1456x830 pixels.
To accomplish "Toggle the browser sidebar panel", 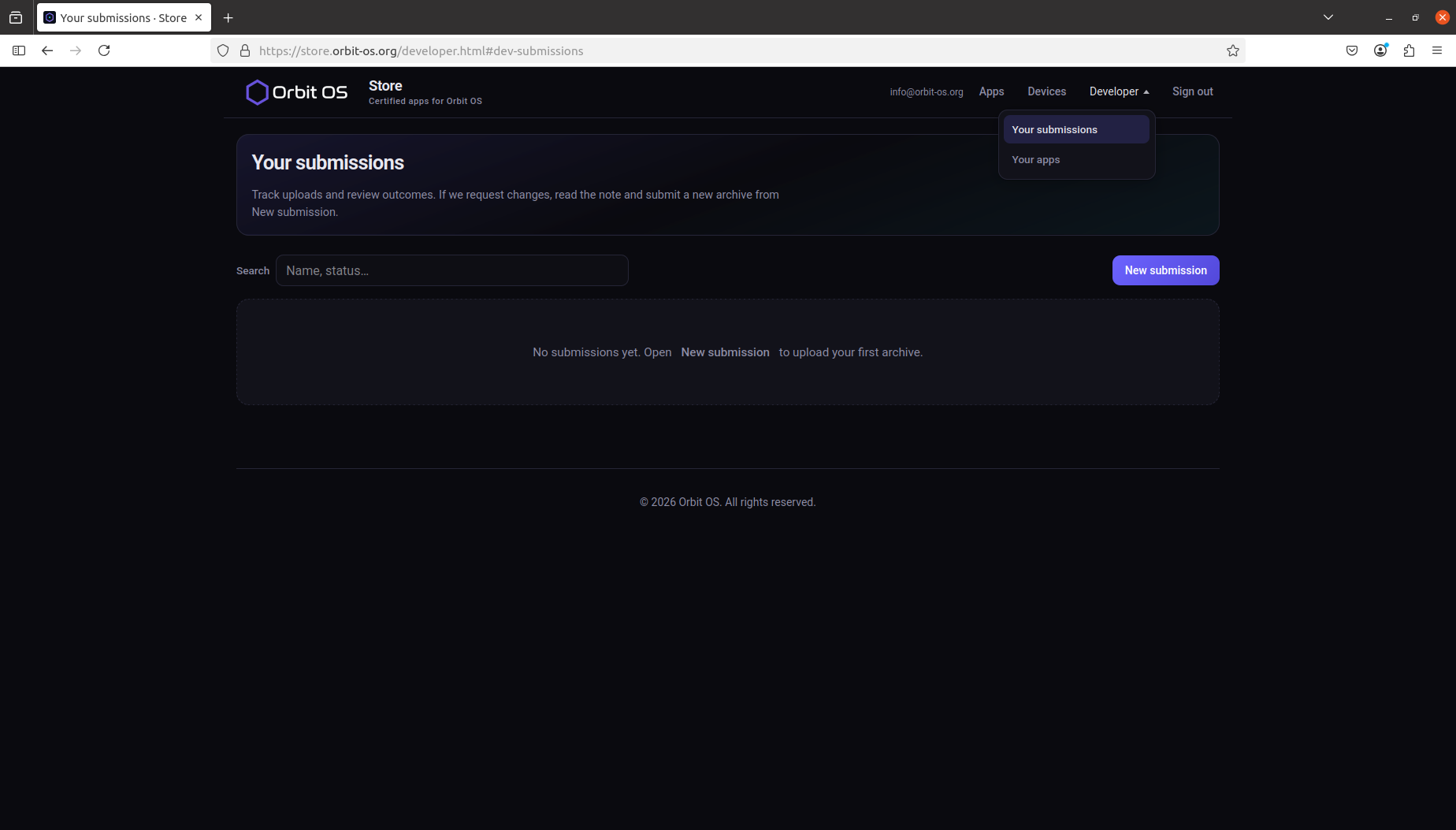I will (19, 50).
